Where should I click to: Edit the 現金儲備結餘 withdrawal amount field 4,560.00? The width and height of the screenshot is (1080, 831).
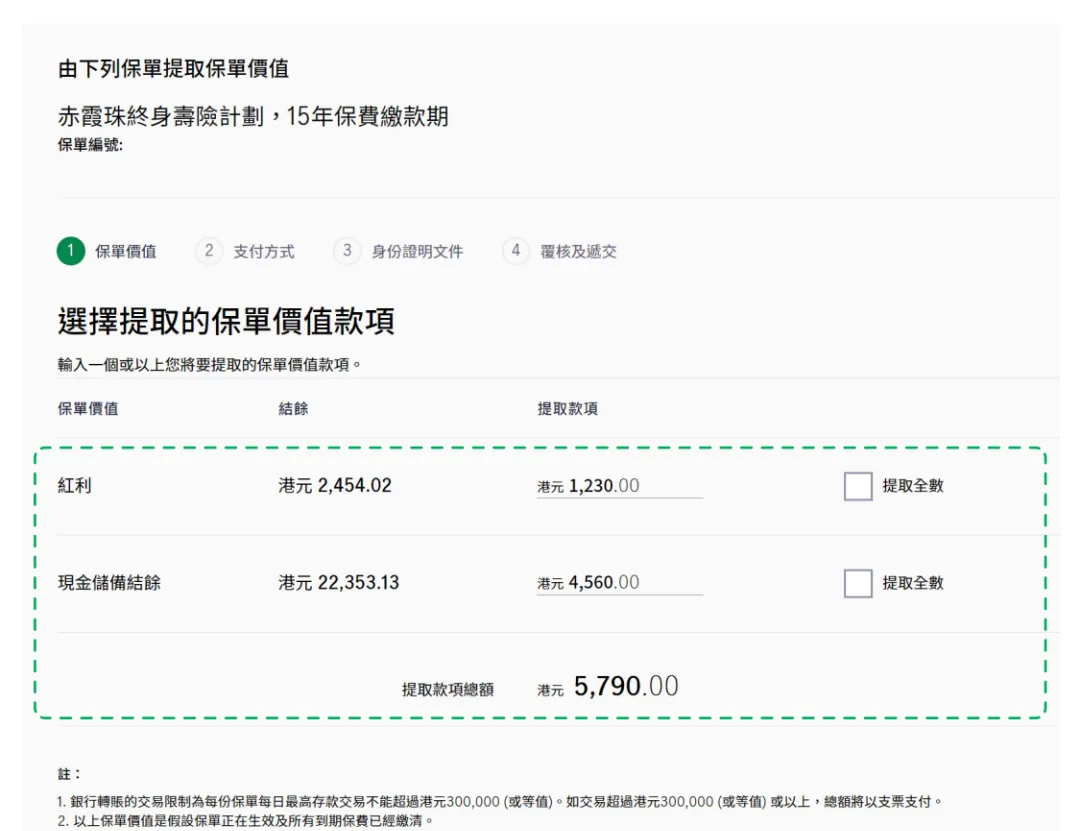[619, 583]
